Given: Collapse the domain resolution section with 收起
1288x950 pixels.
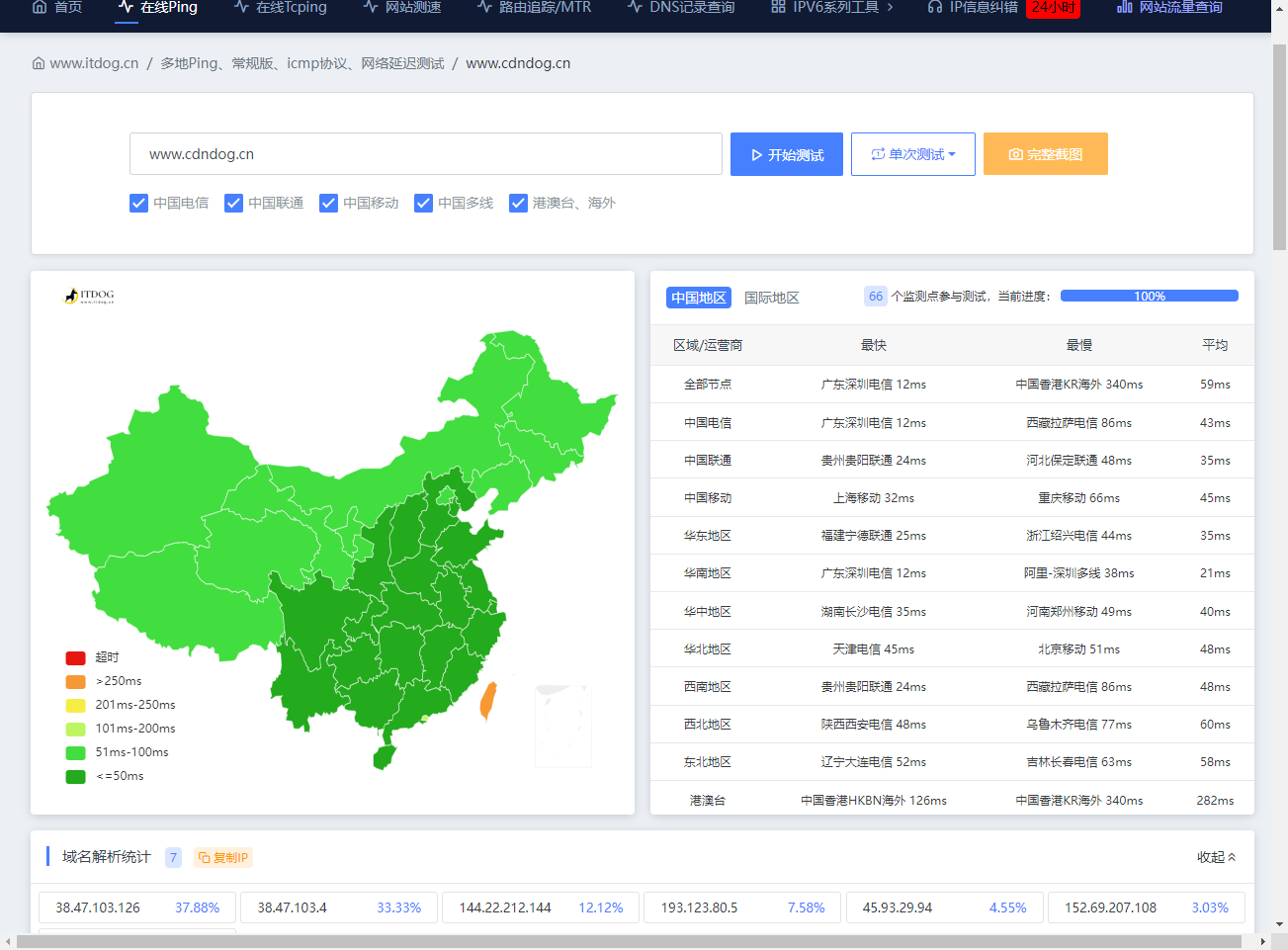Looking at the screenshot, I should tap(1216, 857).
